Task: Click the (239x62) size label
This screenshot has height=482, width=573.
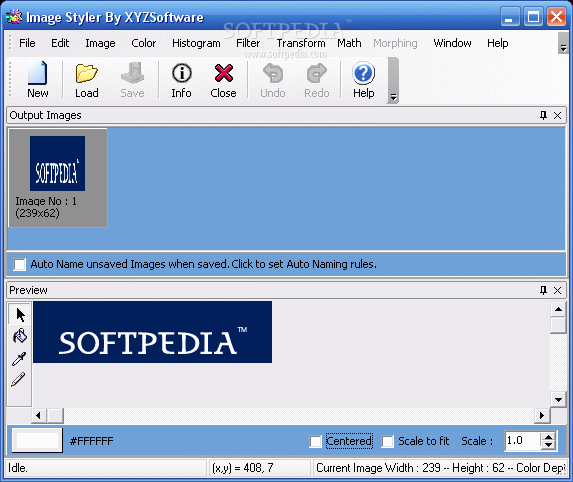Action: pyautogui.click(x=37, y=213)
